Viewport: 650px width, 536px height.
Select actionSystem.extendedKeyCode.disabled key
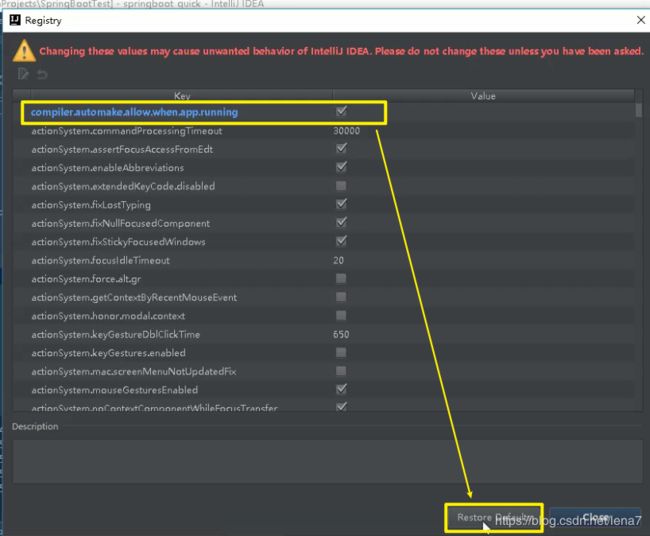click(123, 186)
